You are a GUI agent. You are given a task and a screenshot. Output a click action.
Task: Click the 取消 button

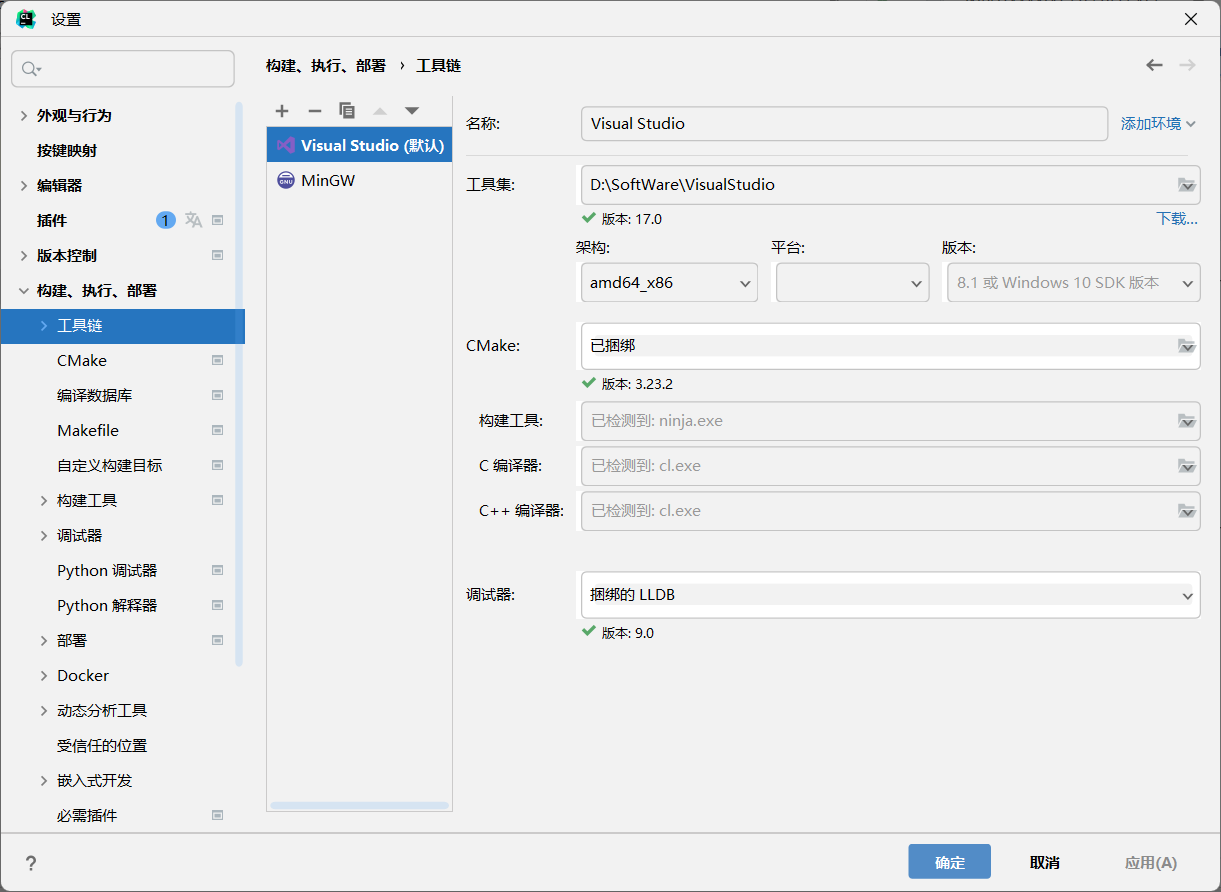click(1044, 862)
